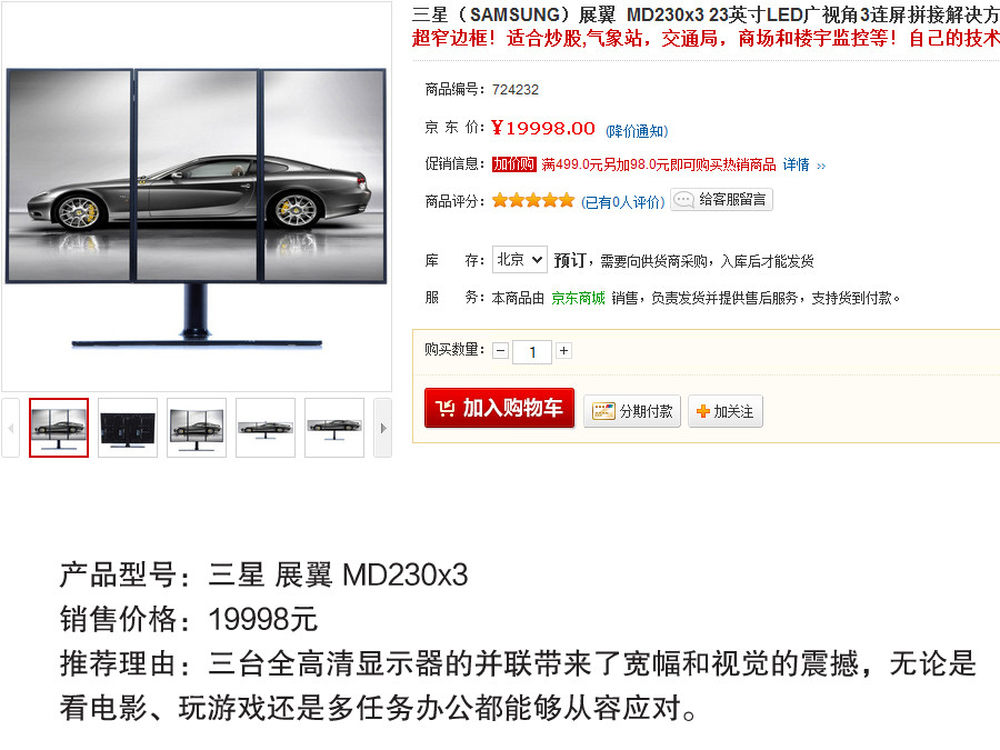Click 加关注 to follow product
Screen dimensions: 1000x750
click(725, 411)
